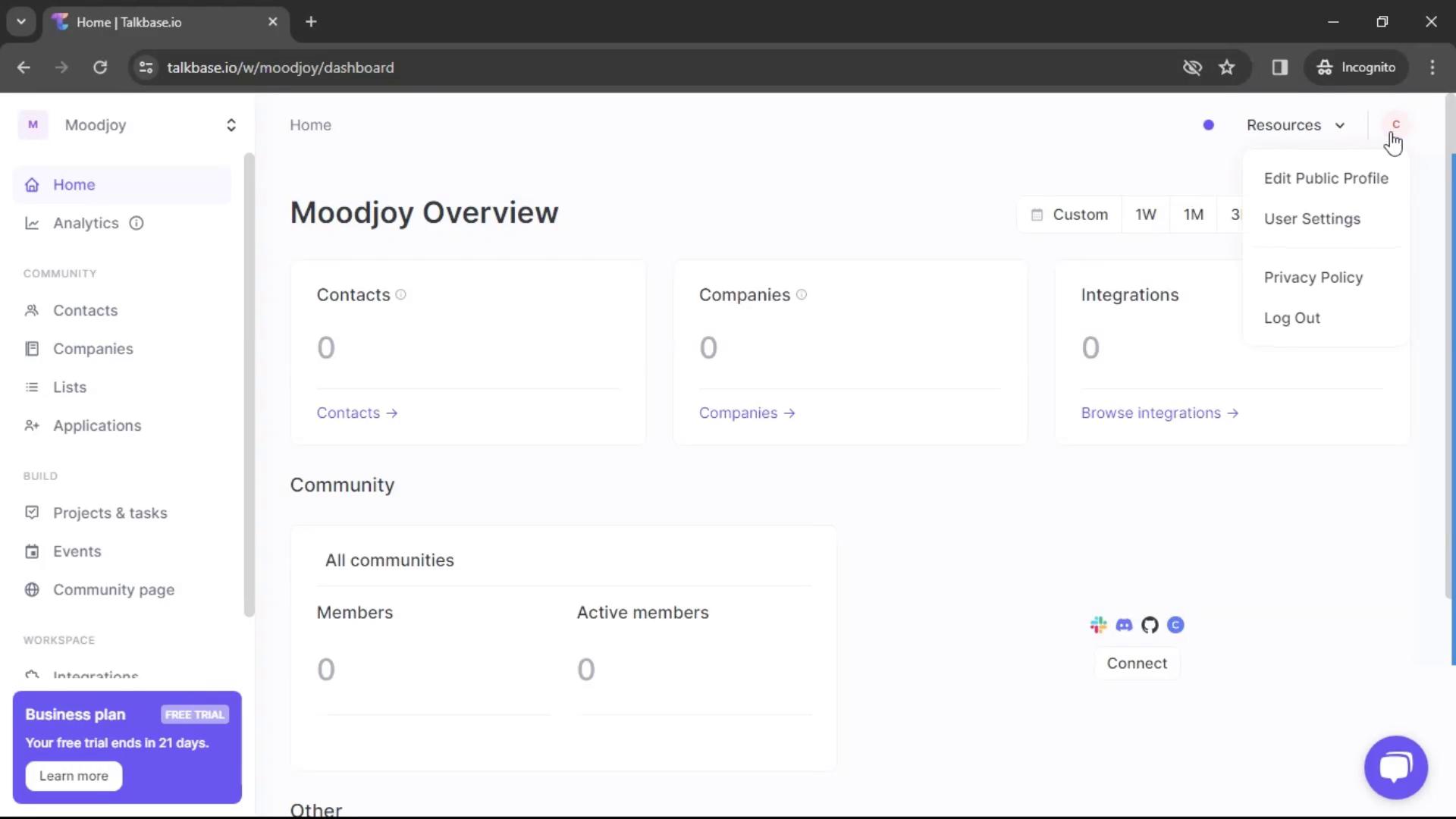Open User Settings from profile menu
This screenshot has width=1456, height=819.
pos(1313,218)
